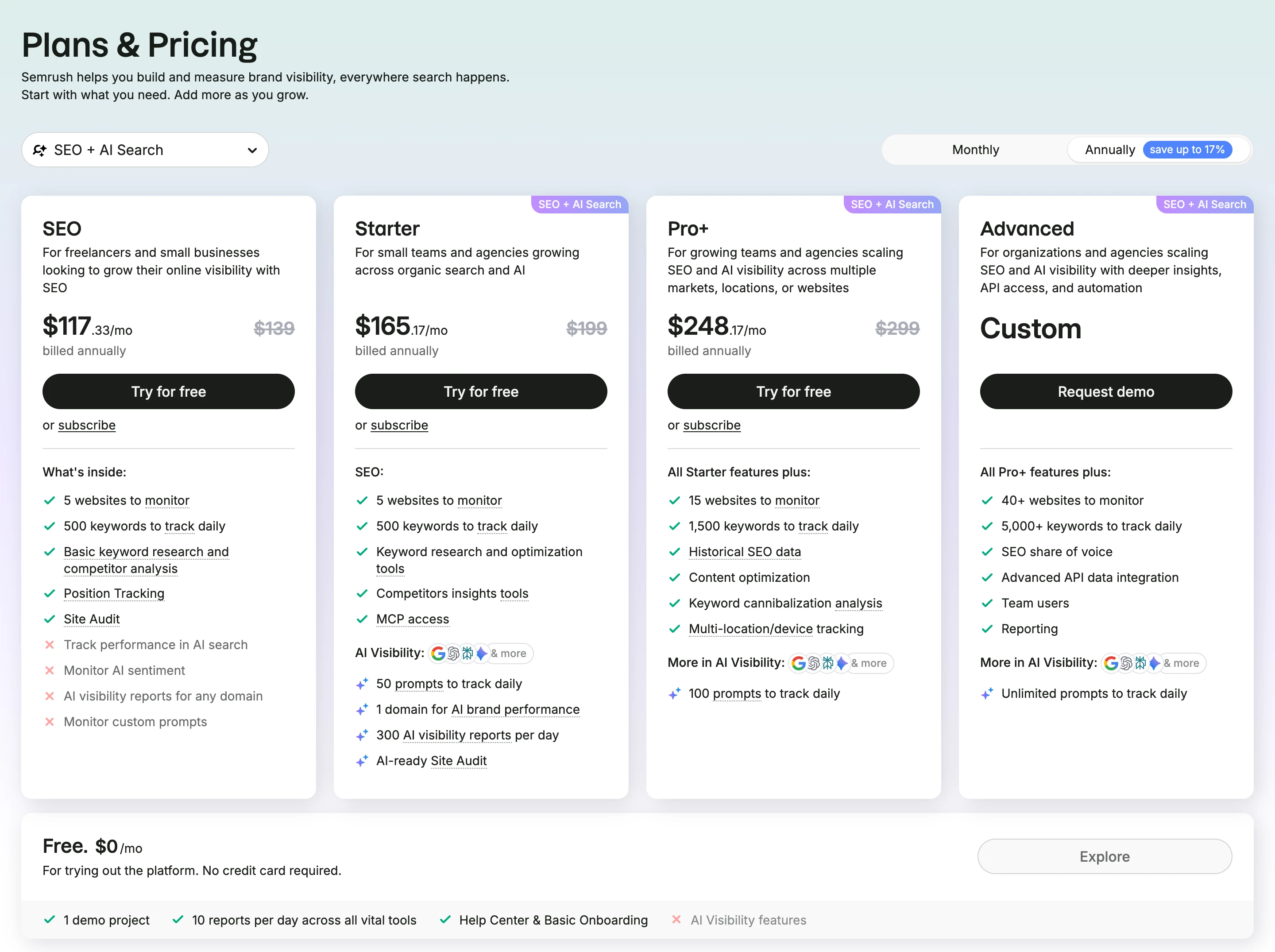Click 1 domain for AI brand performance
The height and width of the screenshot is (952, 1275).
click(x=478, y=710)
